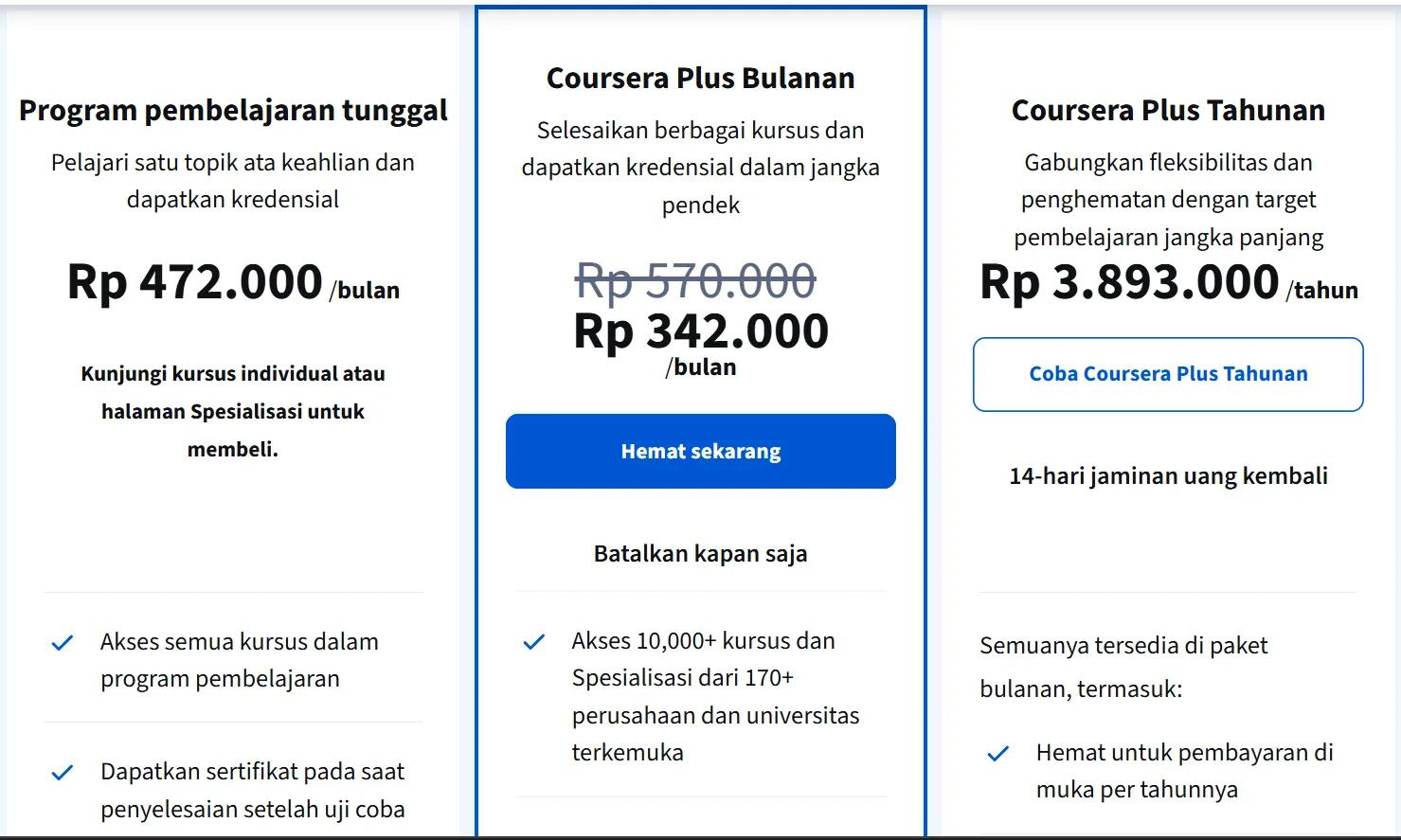
Task: Click "Semuanya tersedia di paket bulanan" text
Action: 1123,667
